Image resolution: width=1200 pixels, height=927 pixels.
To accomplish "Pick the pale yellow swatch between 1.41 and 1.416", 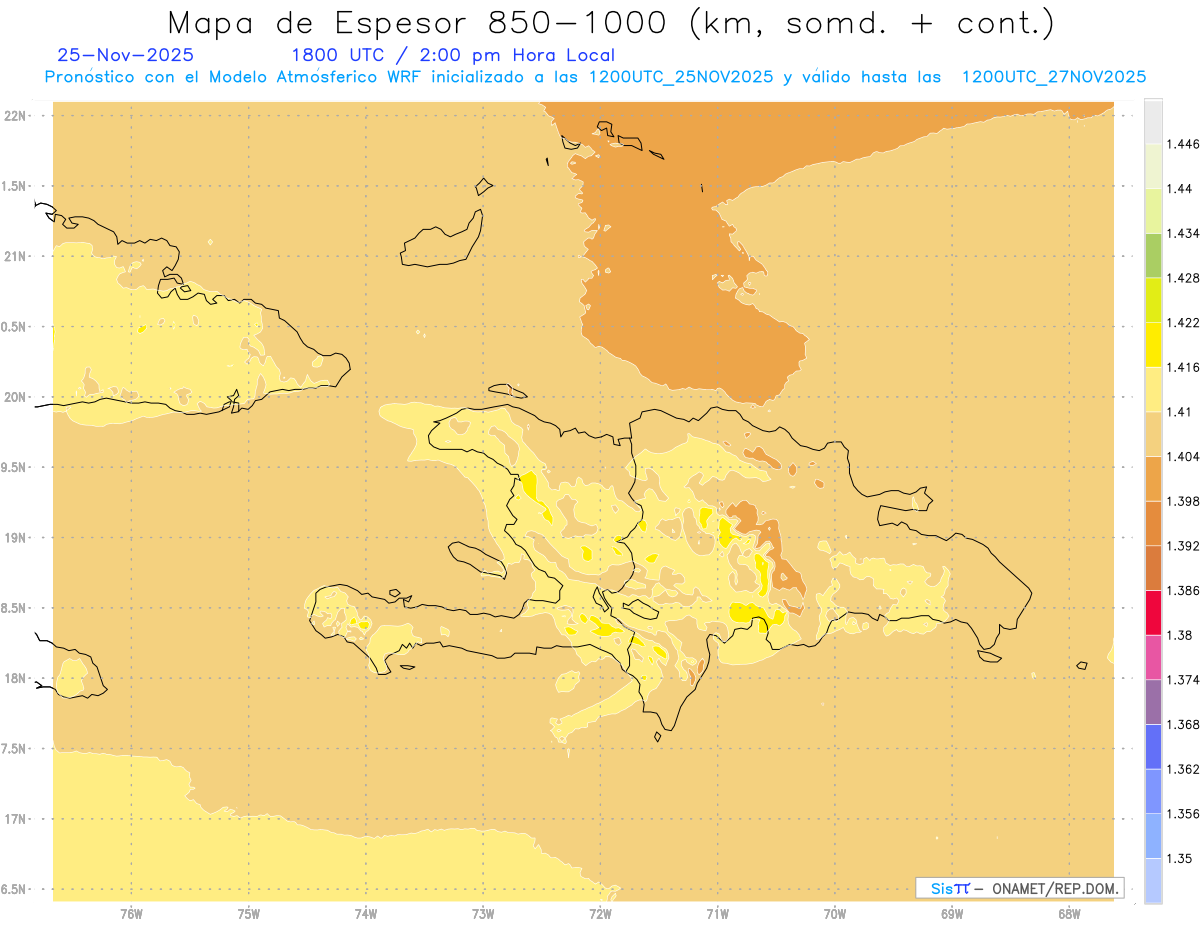I will click(x=1153, y=389).
